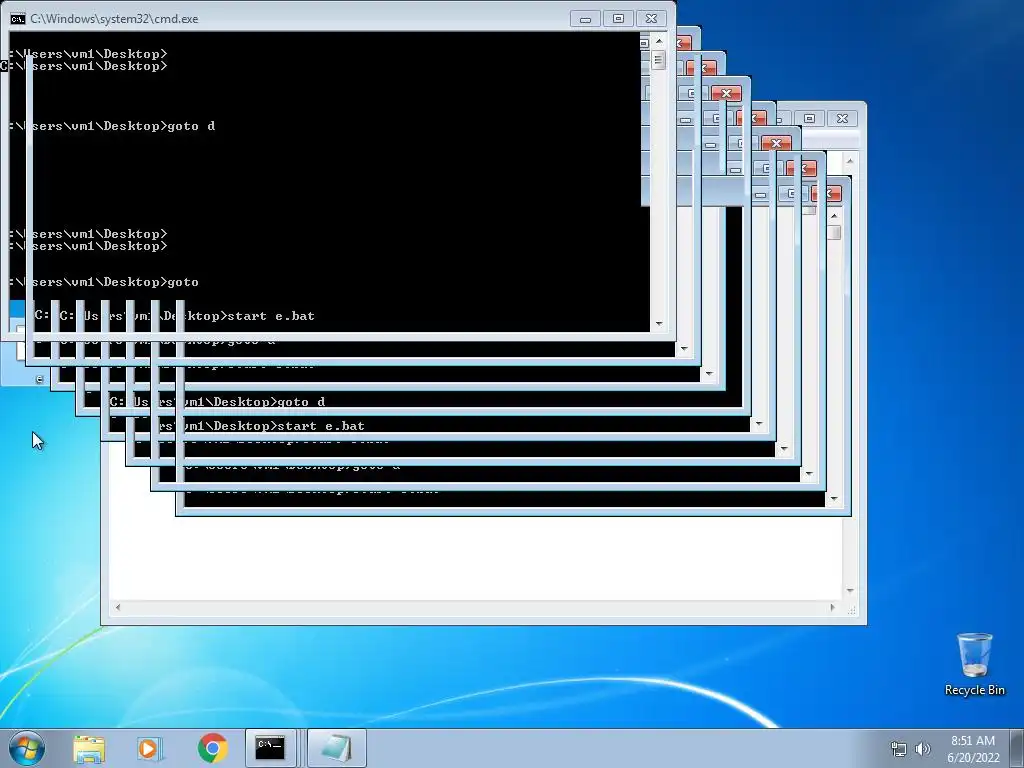This screenshot has height=768, width=1024.
Task: Switch to Notepad via taskbar icon
Action: click(336, 748)
